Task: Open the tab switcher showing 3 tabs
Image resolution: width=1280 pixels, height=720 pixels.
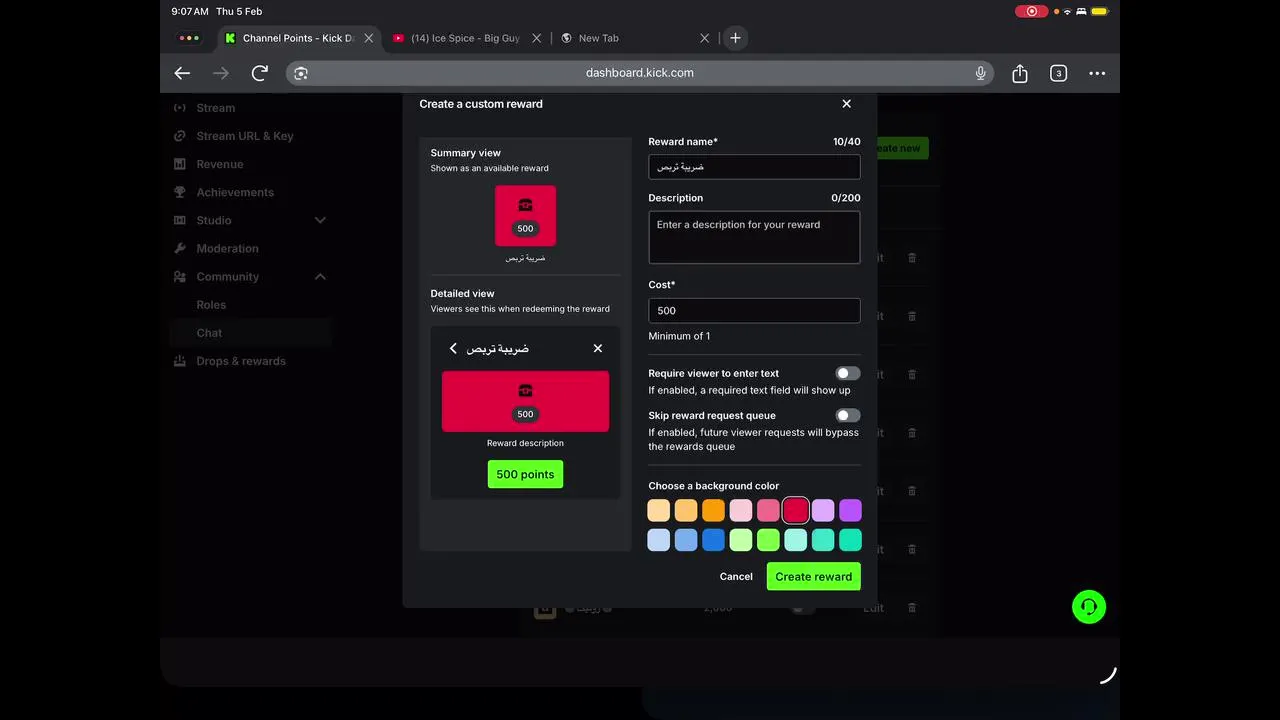Action: pos(1058,73)
